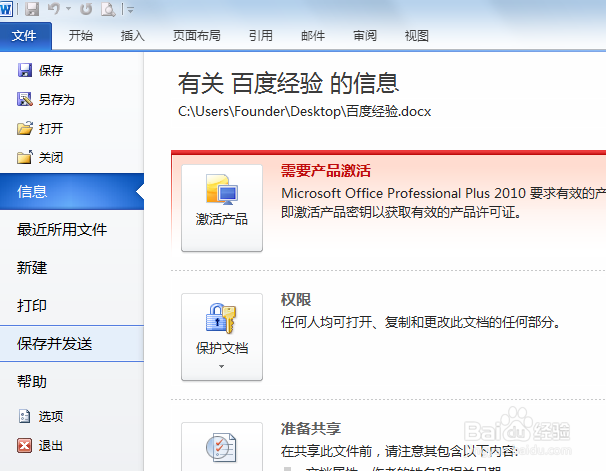Image resolution: width=606 pixels, height=471 pixels.
Task: Click the document path C:\Users\Founder\Desktop\百度经验.docx
Action: (x=304, y=111)
